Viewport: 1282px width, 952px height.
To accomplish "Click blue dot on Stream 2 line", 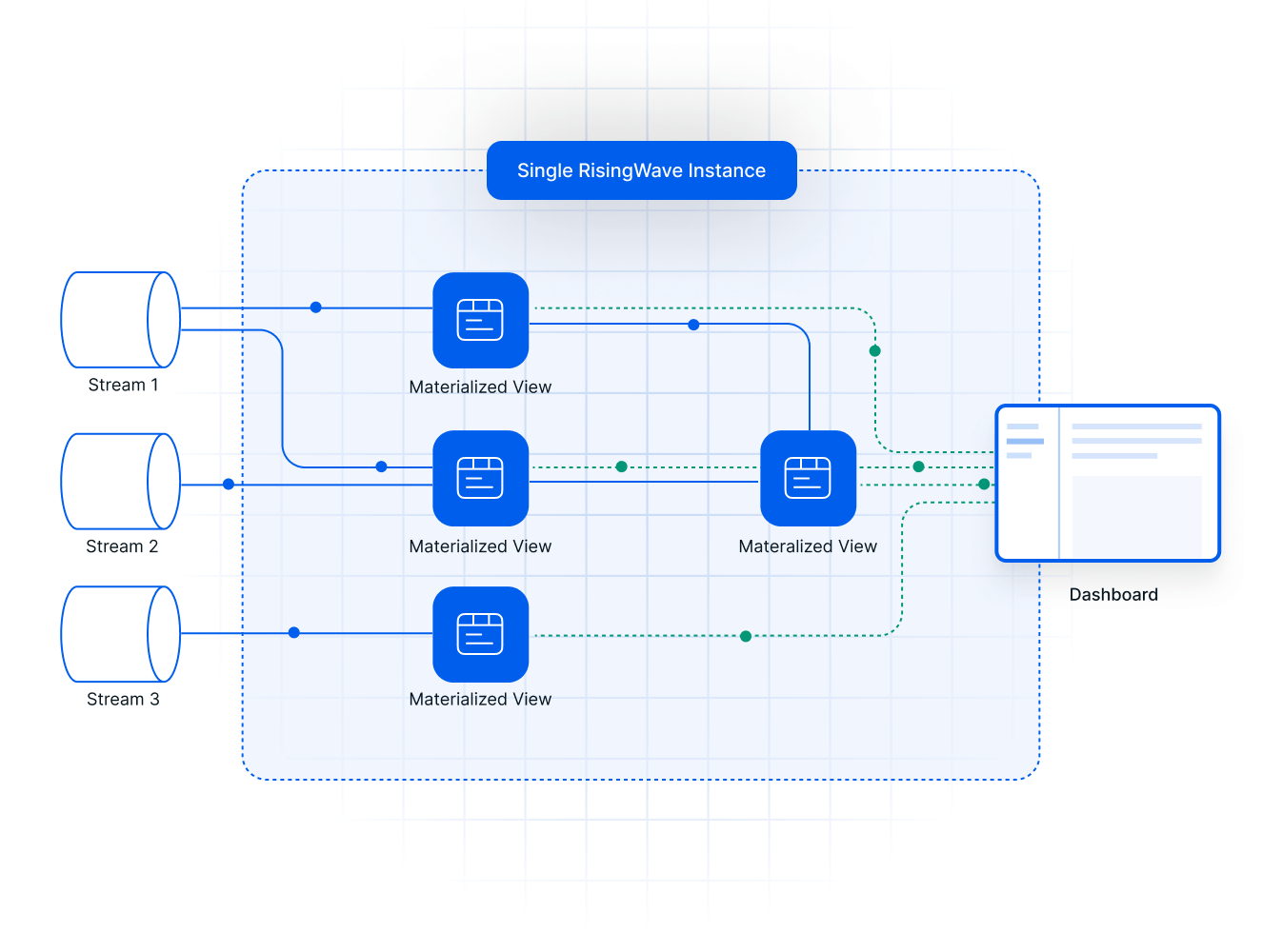I will coord(229,485).
